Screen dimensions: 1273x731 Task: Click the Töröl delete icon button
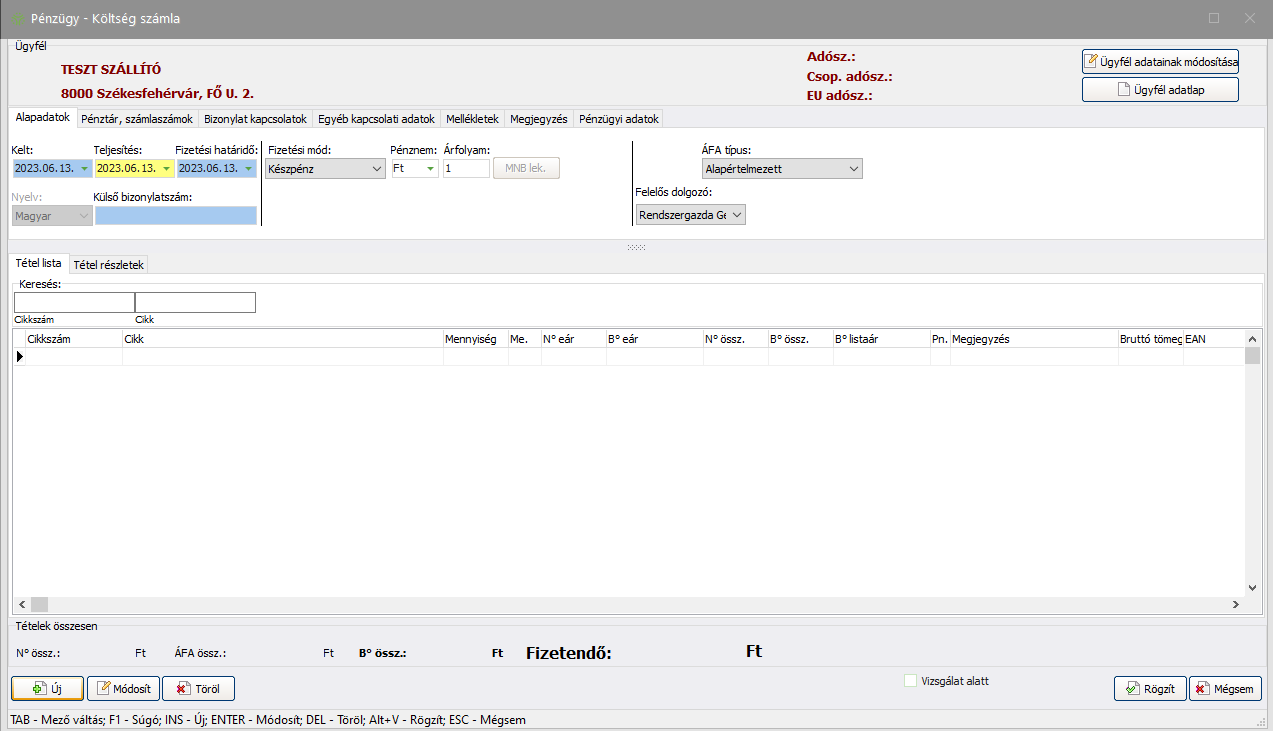(x=198, y=688)
